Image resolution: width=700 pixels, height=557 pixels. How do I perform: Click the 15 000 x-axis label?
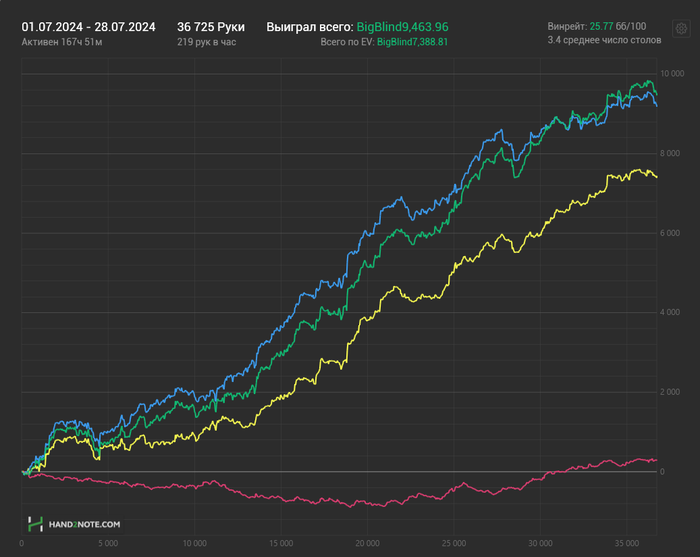point(281,543)
